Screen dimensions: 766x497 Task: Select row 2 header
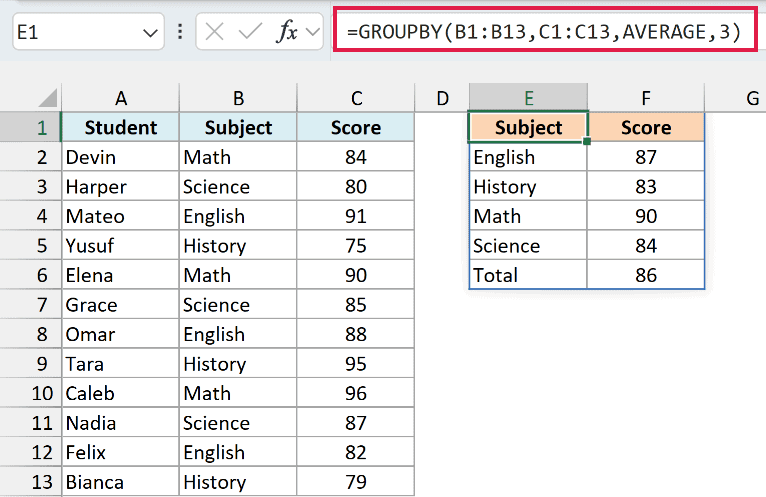pyautogui.click(x=30, y=157)
